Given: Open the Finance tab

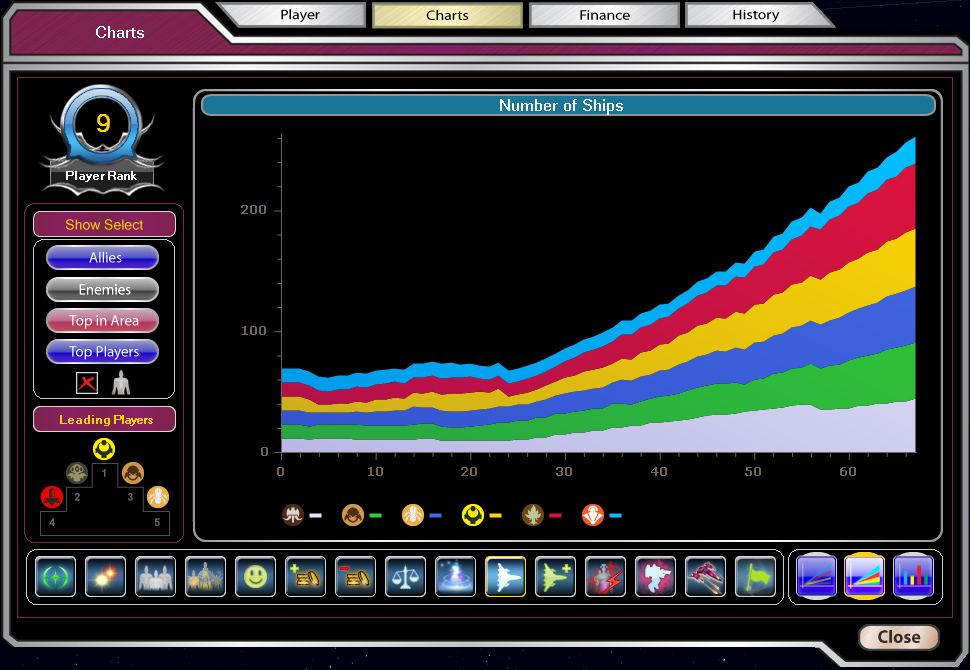Looking at the screenshot, I should point(604,15).
